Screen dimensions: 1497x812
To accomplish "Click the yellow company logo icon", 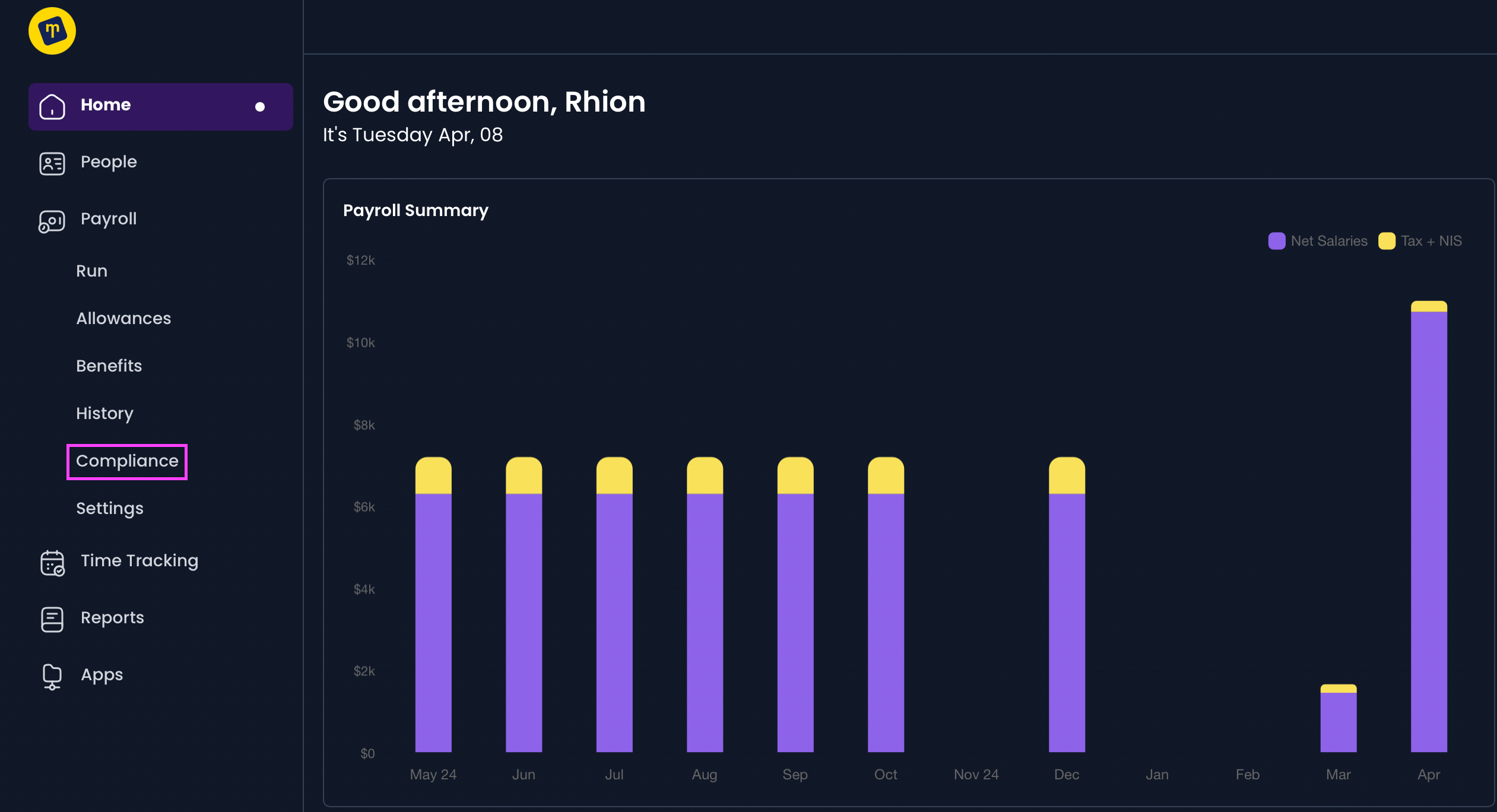I will click(52, 31).
